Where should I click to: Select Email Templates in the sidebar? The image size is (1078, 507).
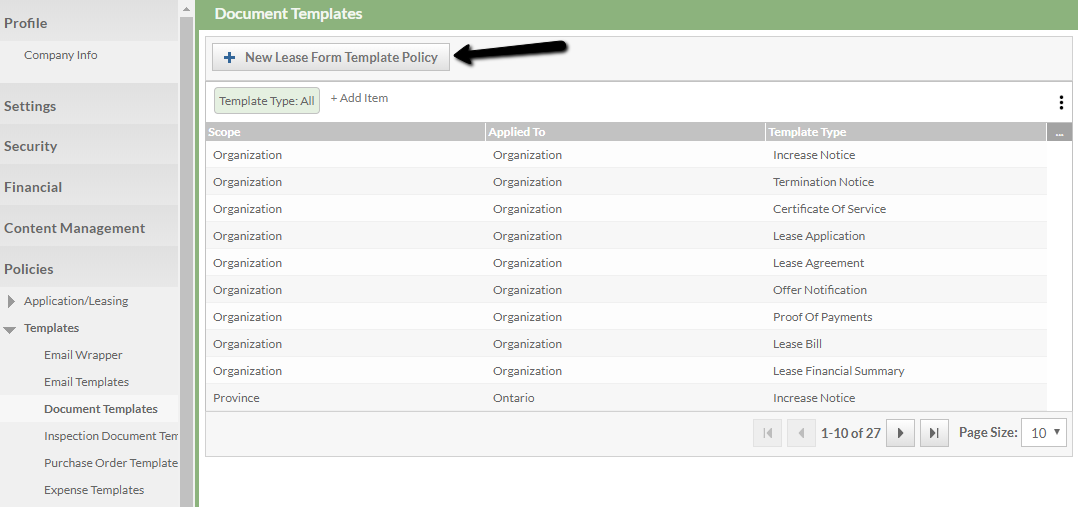tap(86, 382)
